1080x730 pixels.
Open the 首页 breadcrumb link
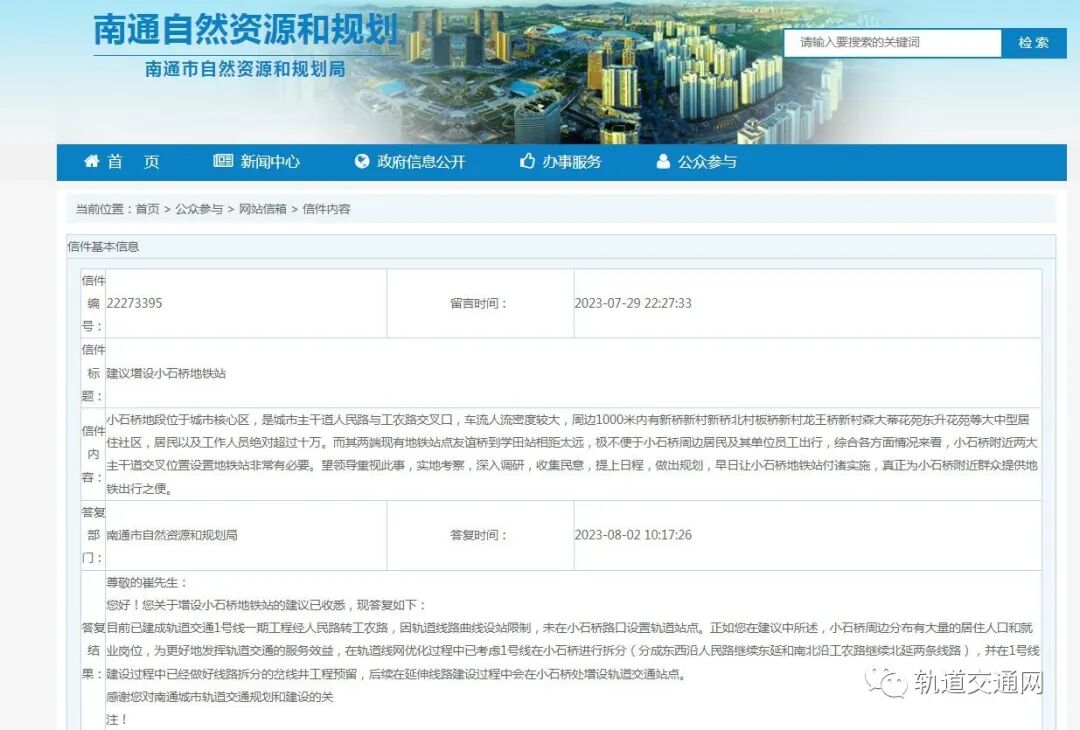point(143,209)
